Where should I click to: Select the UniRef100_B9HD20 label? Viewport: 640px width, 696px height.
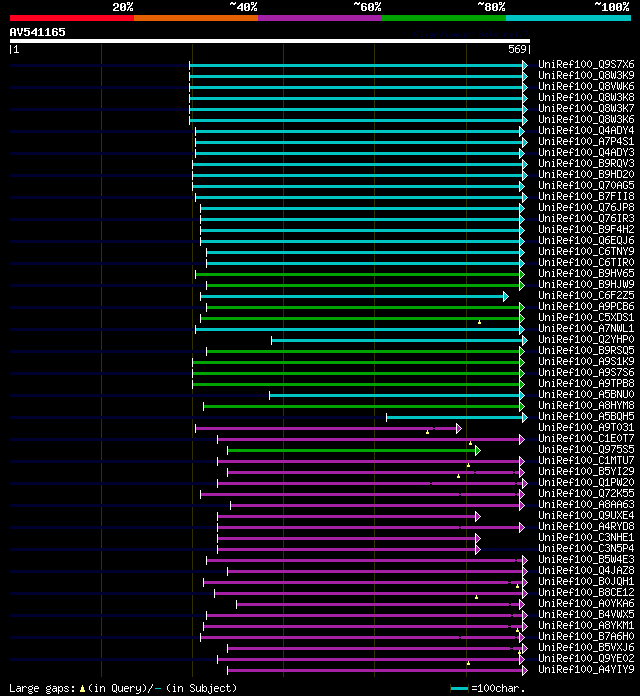click(x=586, y=174)
